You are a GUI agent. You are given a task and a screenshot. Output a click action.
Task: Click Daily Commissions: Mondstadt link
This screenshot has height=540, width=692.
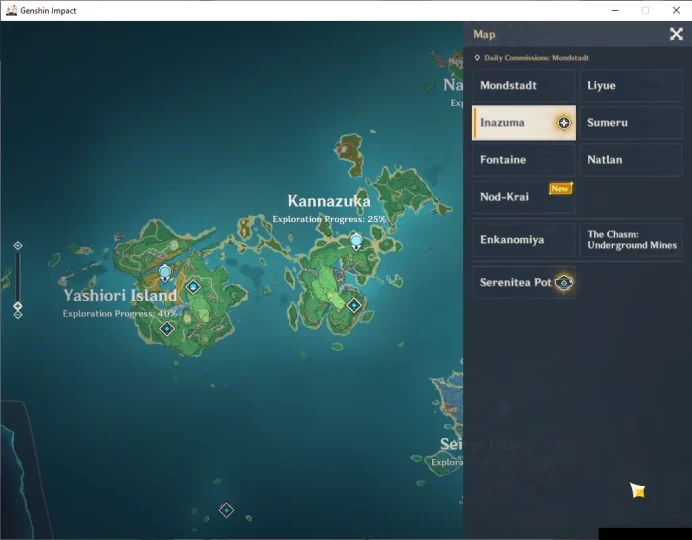pyautogui.click(x=536, y=58)
